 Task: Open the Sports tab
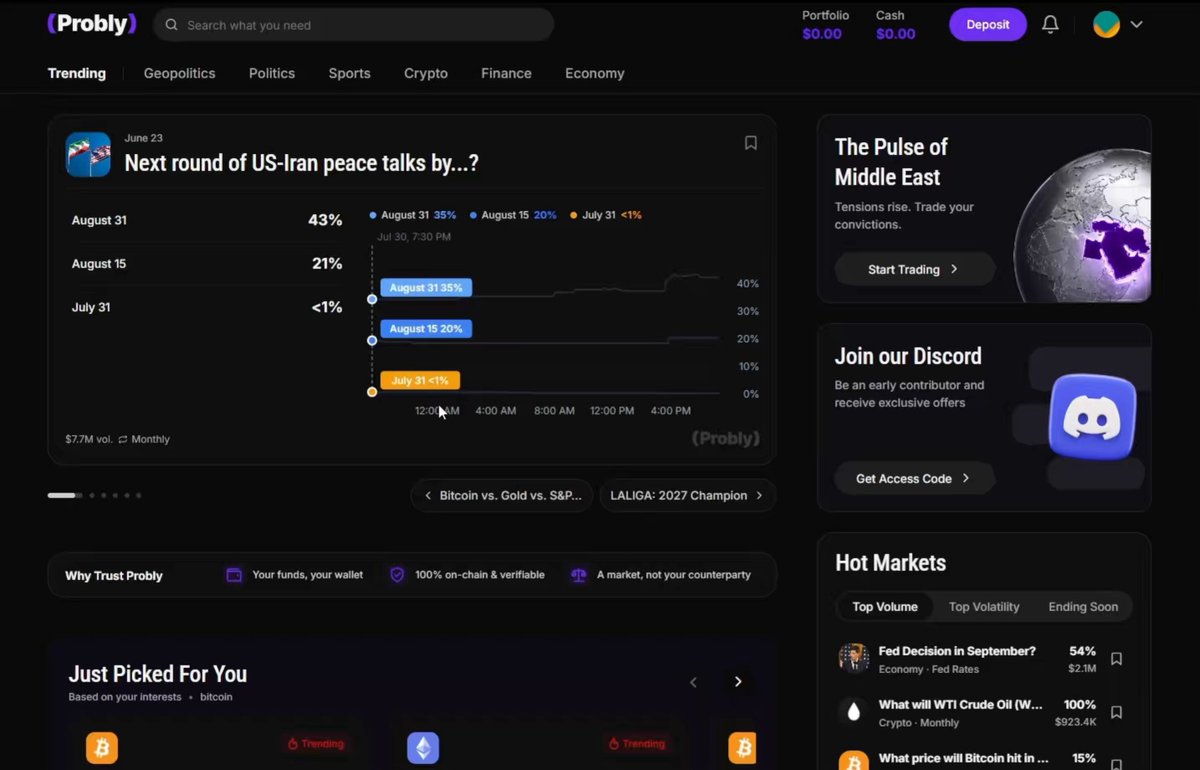coord(349,73)
